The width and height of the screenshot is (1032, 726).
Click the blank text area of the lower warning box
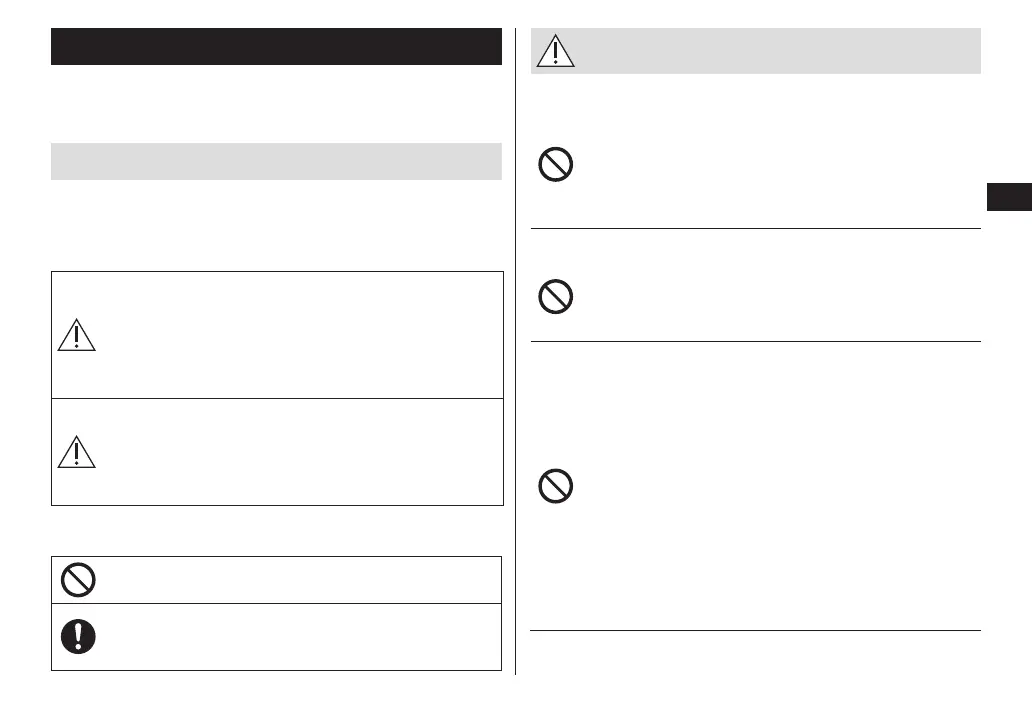300,452
